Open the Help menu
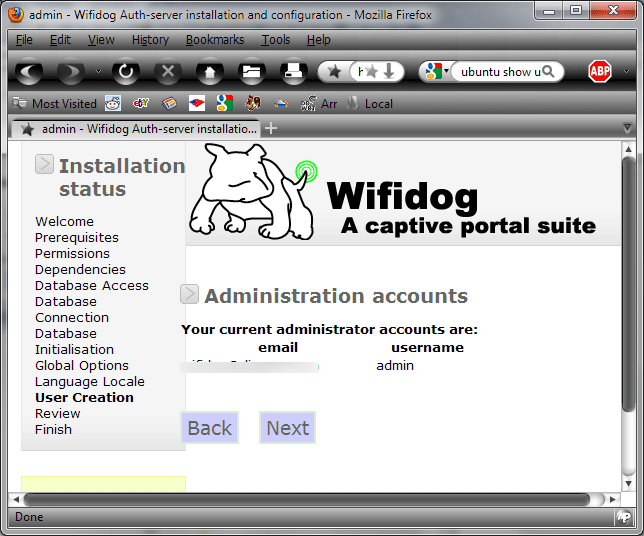 [x=319, y=40]
